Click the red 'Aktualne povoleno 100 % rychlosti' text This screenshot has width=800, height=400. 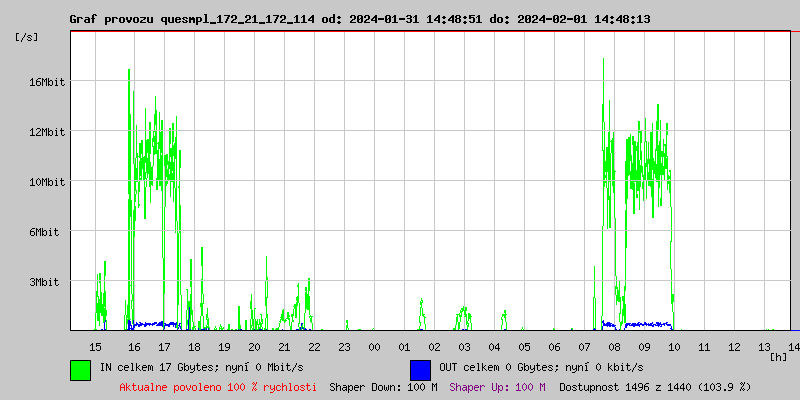(x=218, y=386)
